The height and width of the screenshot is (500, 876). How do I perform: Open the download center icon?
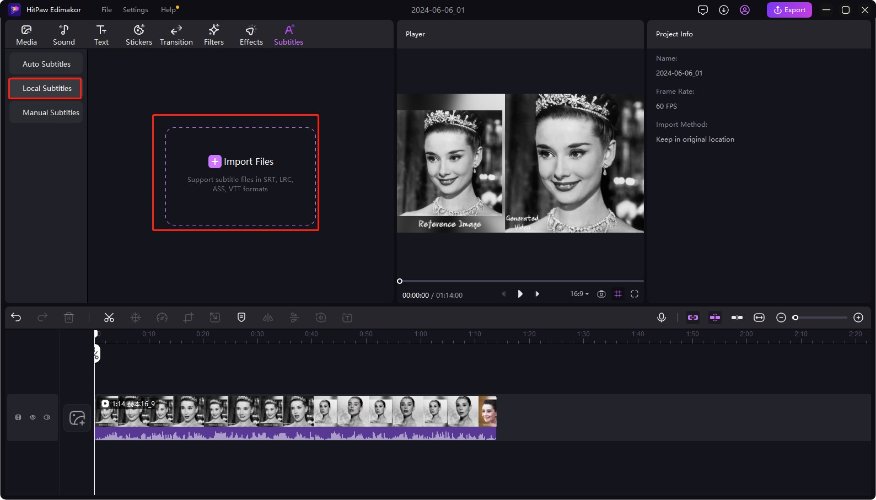pos(723,10)
